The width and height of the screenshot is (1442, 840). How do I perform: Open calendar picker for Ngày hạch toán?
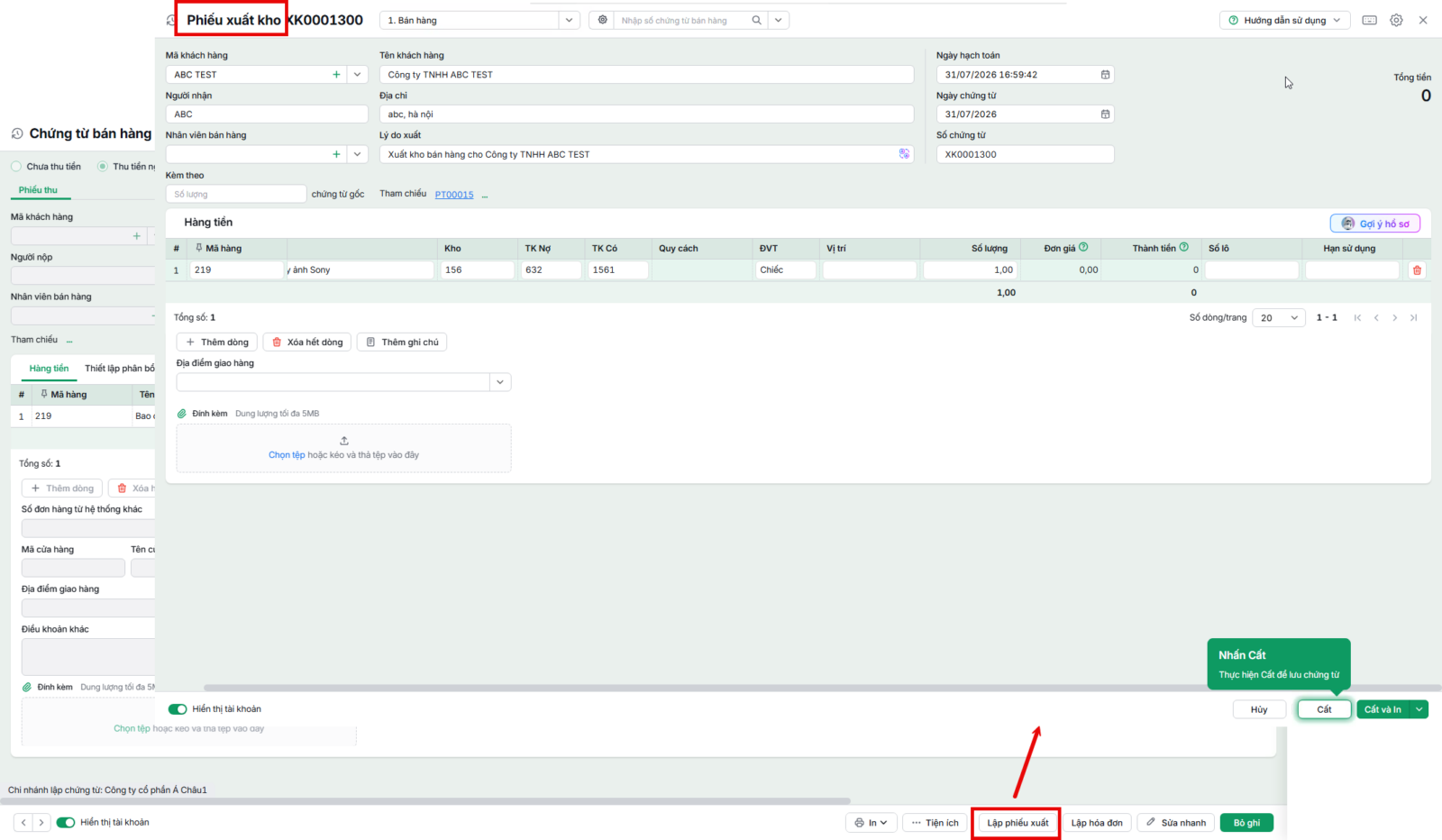(x=1105, y=75)
